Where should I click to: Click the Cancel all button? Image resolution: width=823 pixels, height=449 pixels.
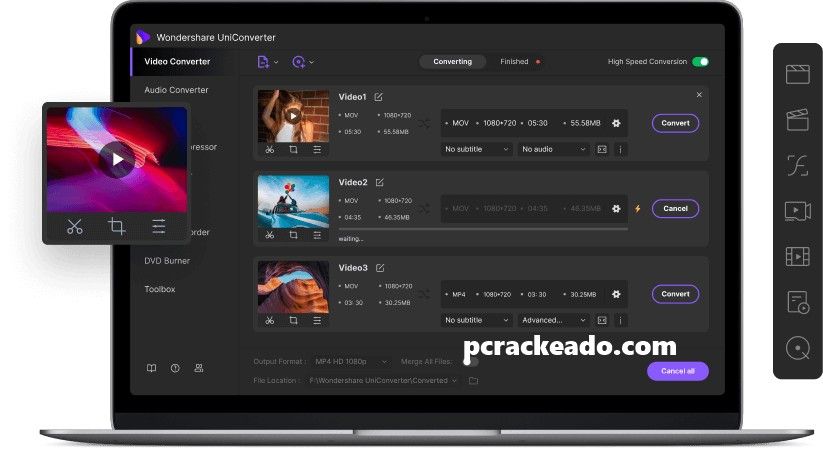pyautogui.click(x=677, y=371)
